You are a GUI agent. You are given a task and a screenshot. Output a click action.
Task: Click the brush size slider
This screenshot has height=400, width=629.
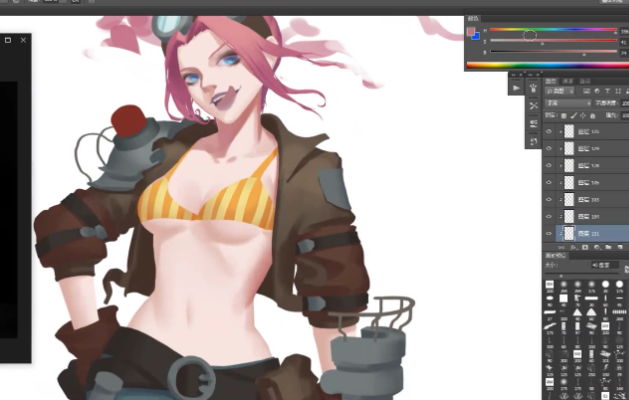tap(583, 276)
